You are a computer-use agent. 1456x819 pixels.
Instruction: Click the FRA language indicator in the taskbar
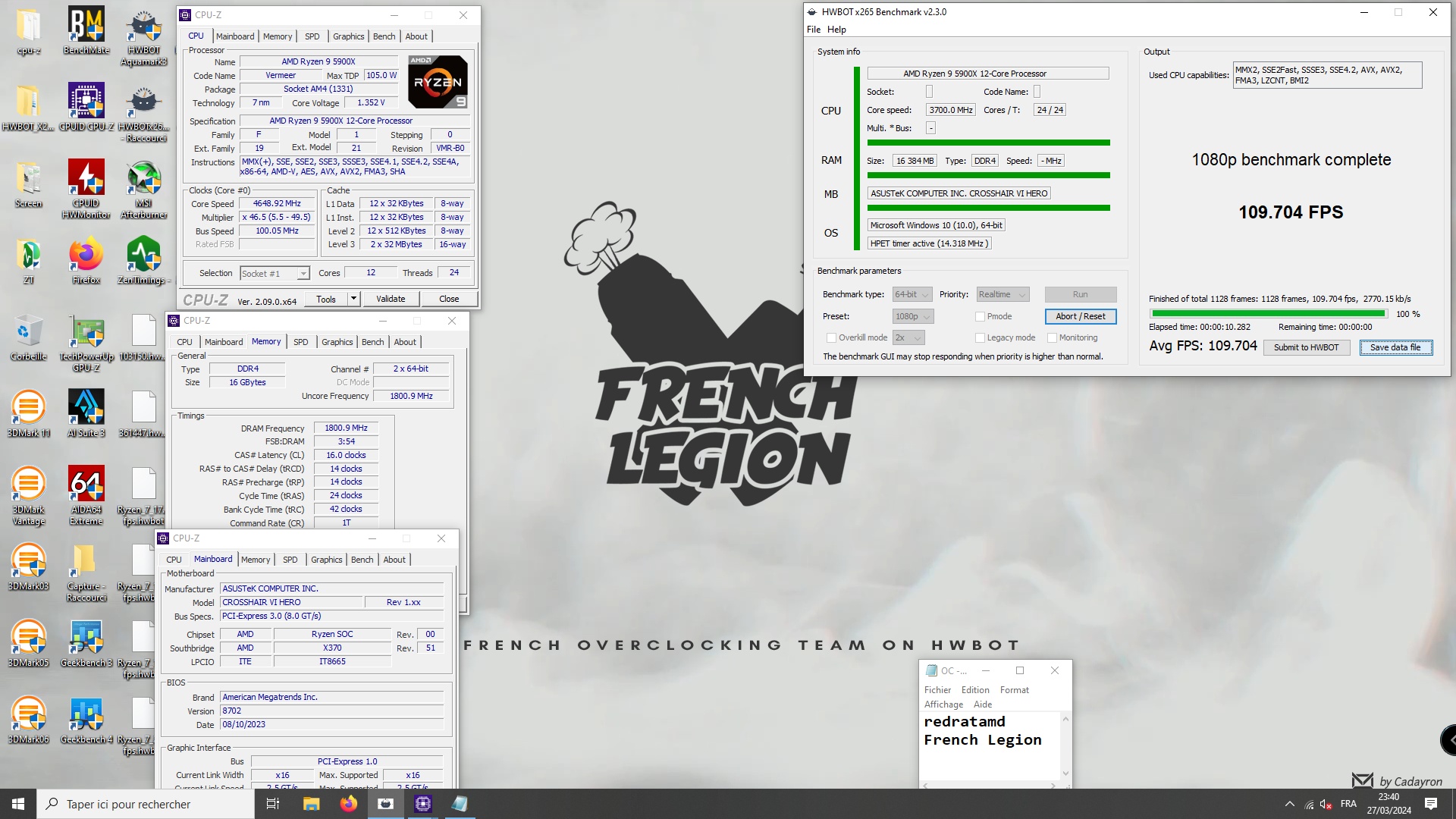point(1348,804)
